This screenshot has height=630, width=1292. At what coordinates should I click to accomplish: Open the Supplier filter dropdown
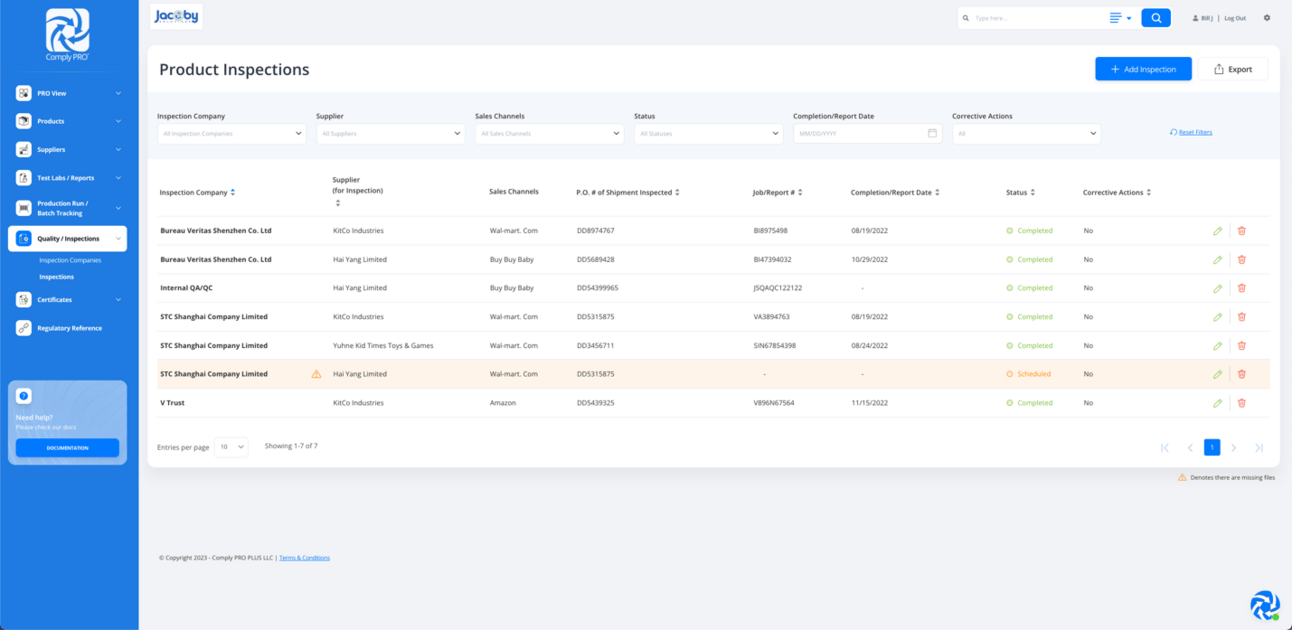pyautogui.click(x=390, y=133)
